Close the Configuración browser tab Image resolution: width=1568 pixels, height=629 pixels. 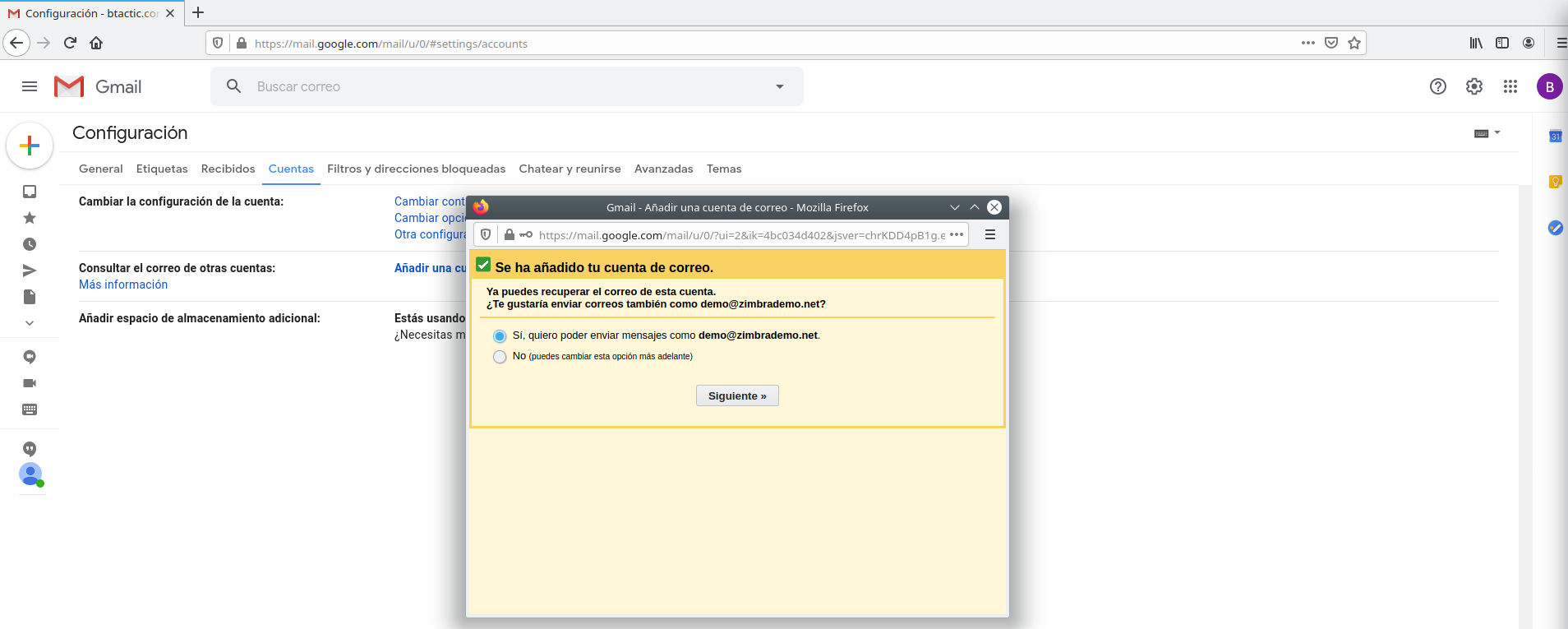(x=170, y=13)
